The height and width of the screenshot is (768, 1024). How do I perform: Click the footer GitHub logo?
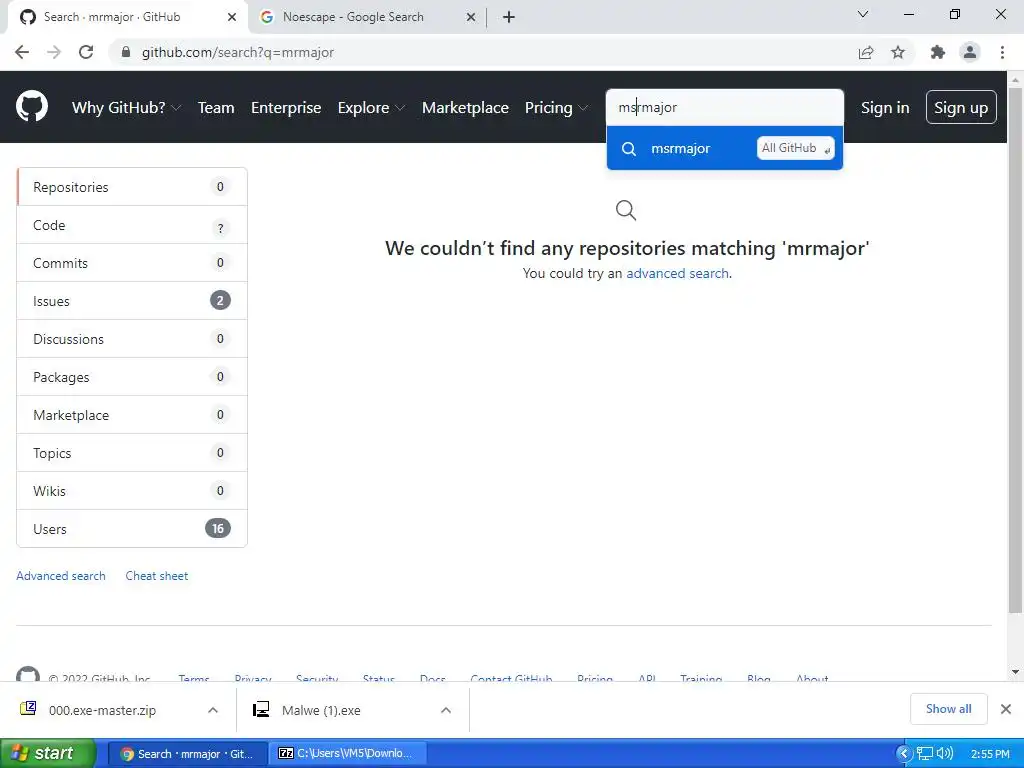pos(27,674)
